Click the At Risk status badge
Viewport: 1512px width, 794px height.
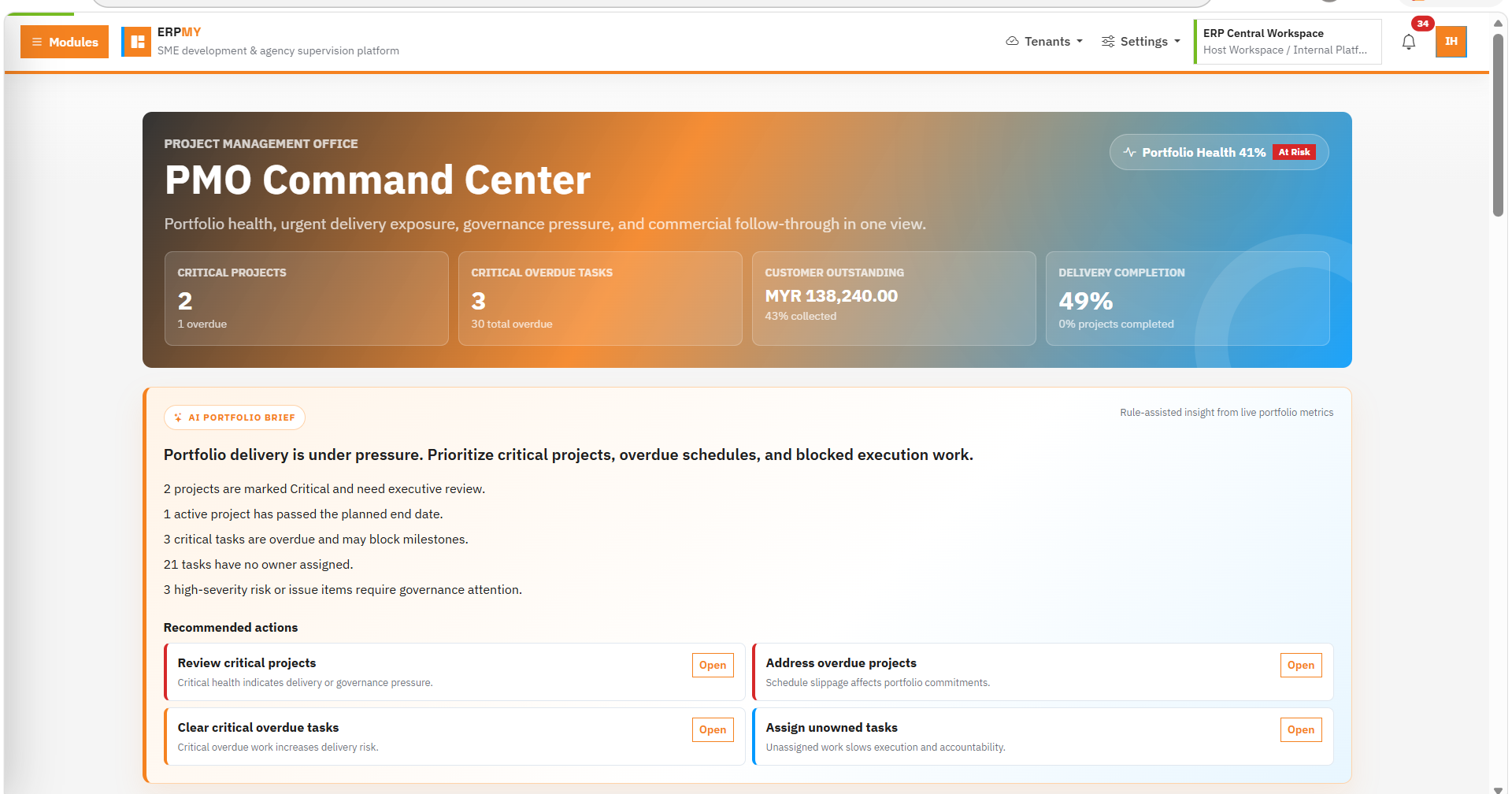tap(1294, 152)
